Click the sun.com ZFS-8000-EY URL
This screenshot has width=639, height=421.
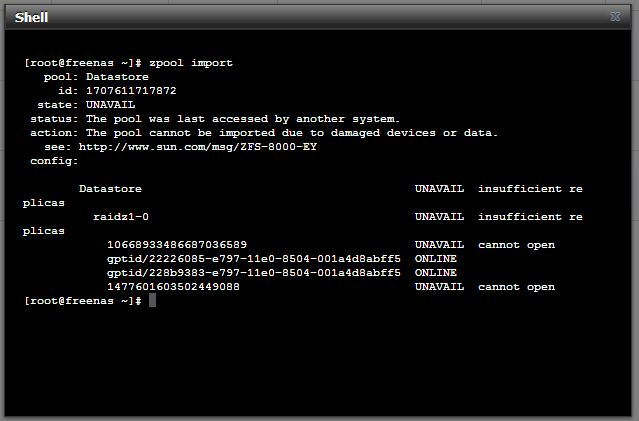tap(198, 147)
